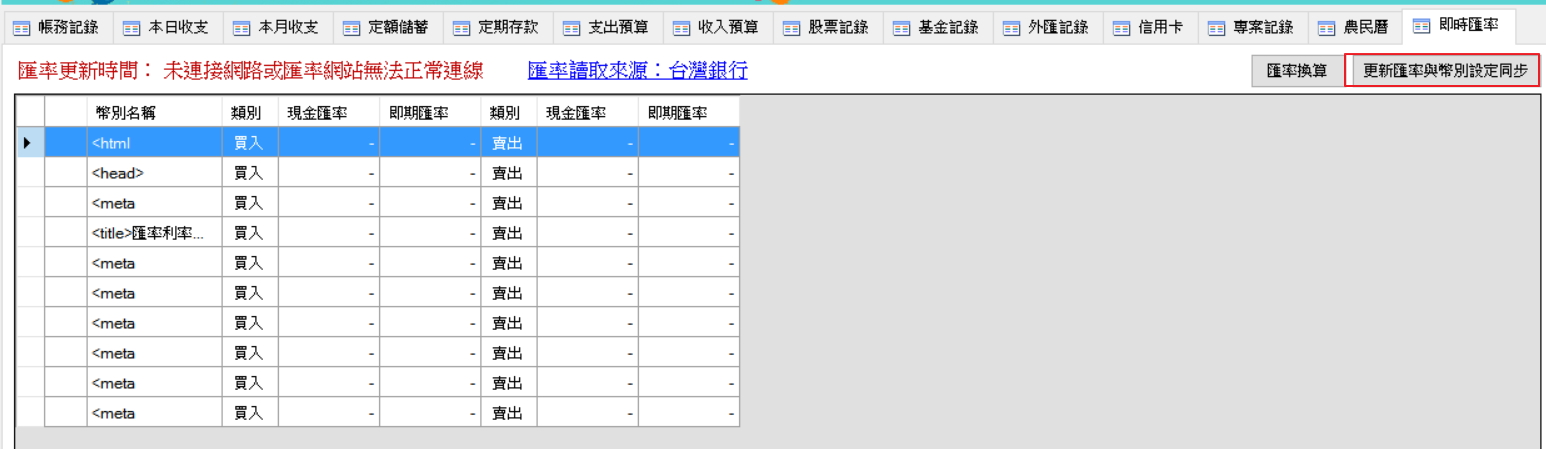Open the 本月收支 tab
The width and height of the screenshot is (1546, 449).
[278, 27]
